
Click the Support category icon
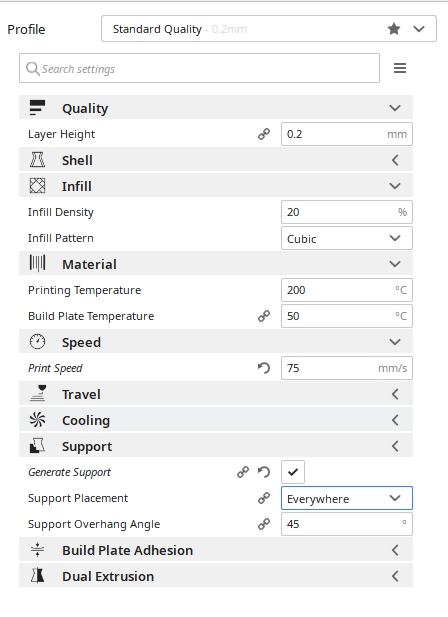[37, 446]
